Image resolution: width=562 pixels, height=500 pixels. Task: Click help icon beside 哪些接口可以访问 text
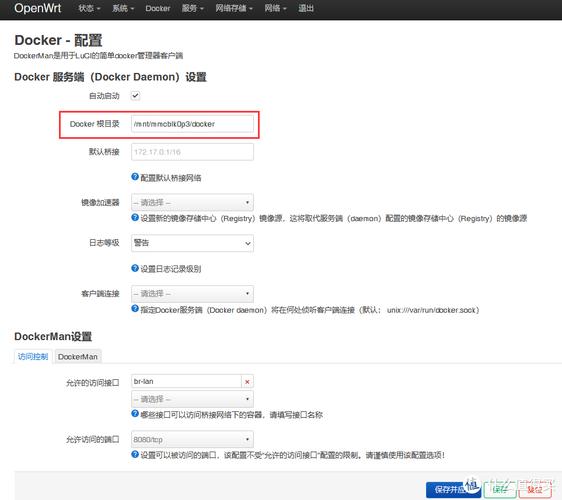(135, 414)
